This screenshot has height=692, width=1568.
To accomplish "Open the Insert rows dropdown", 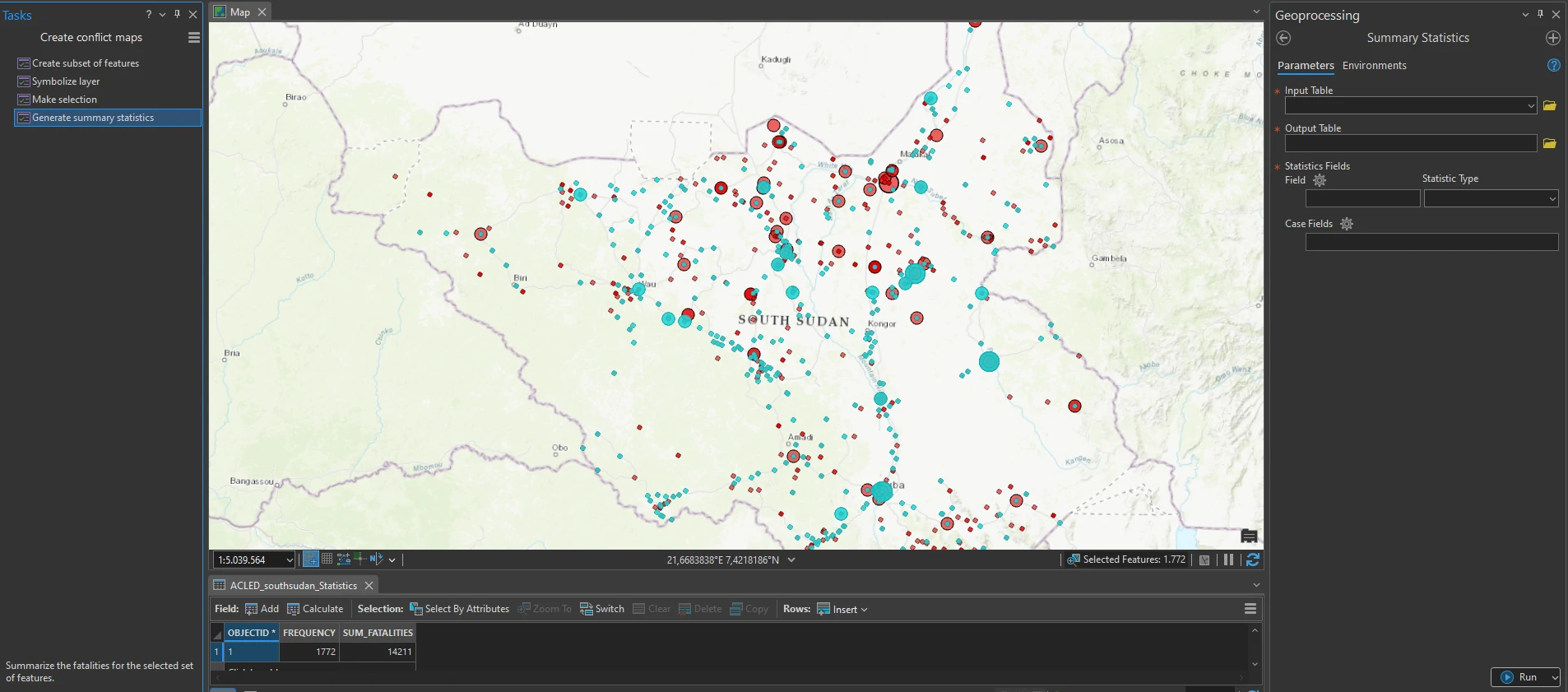I will pos(864,610).
